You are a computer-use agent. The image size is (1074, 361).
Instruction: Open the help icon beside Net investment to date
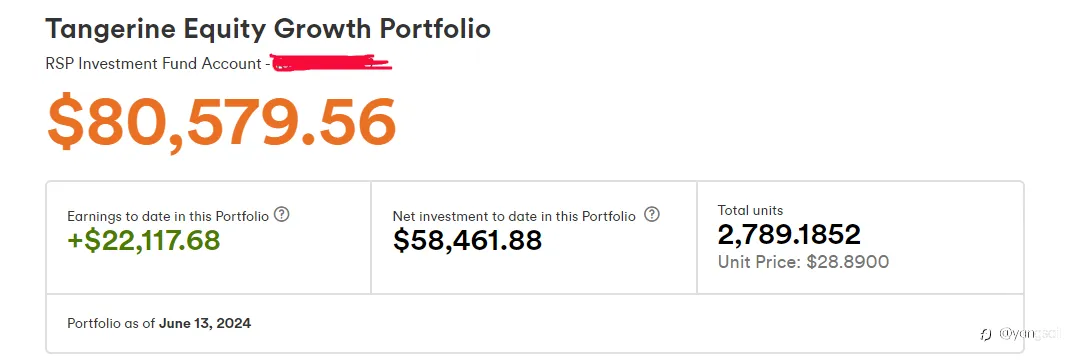pyautogui.click(x=652, y=214)
